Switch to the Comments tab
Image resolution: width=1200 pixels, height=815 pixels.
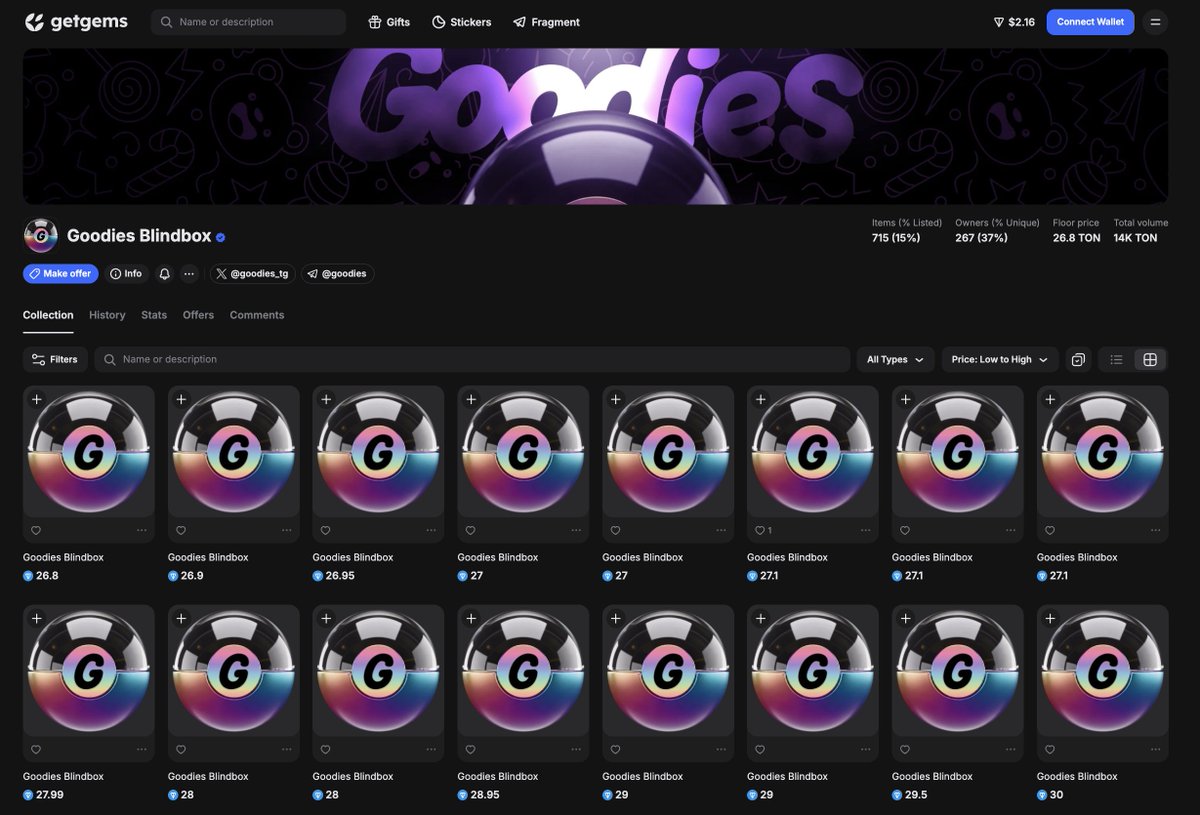coord(257,315)
